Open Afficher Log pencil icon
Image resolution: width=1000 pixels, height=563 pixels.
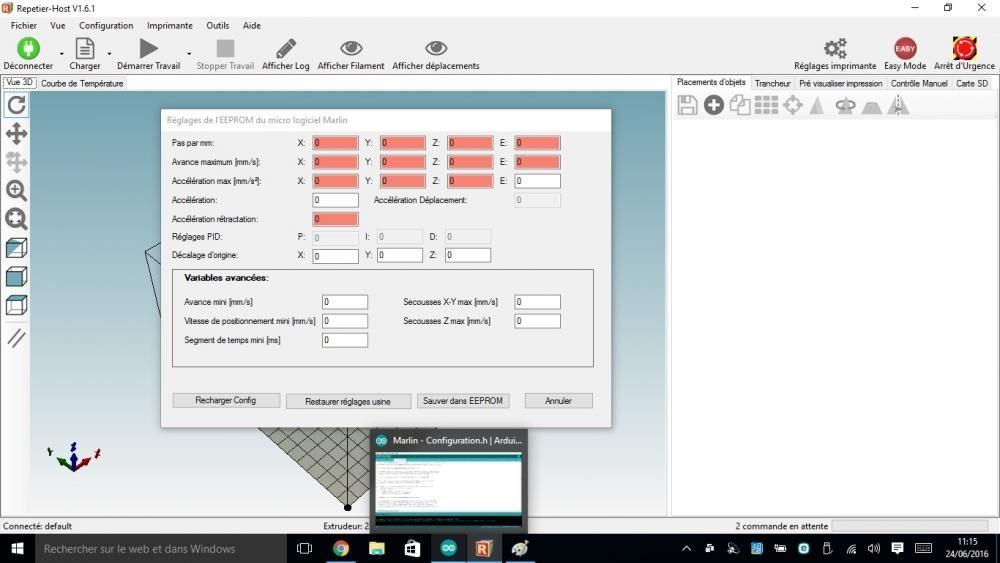click(x=286, y=48)
